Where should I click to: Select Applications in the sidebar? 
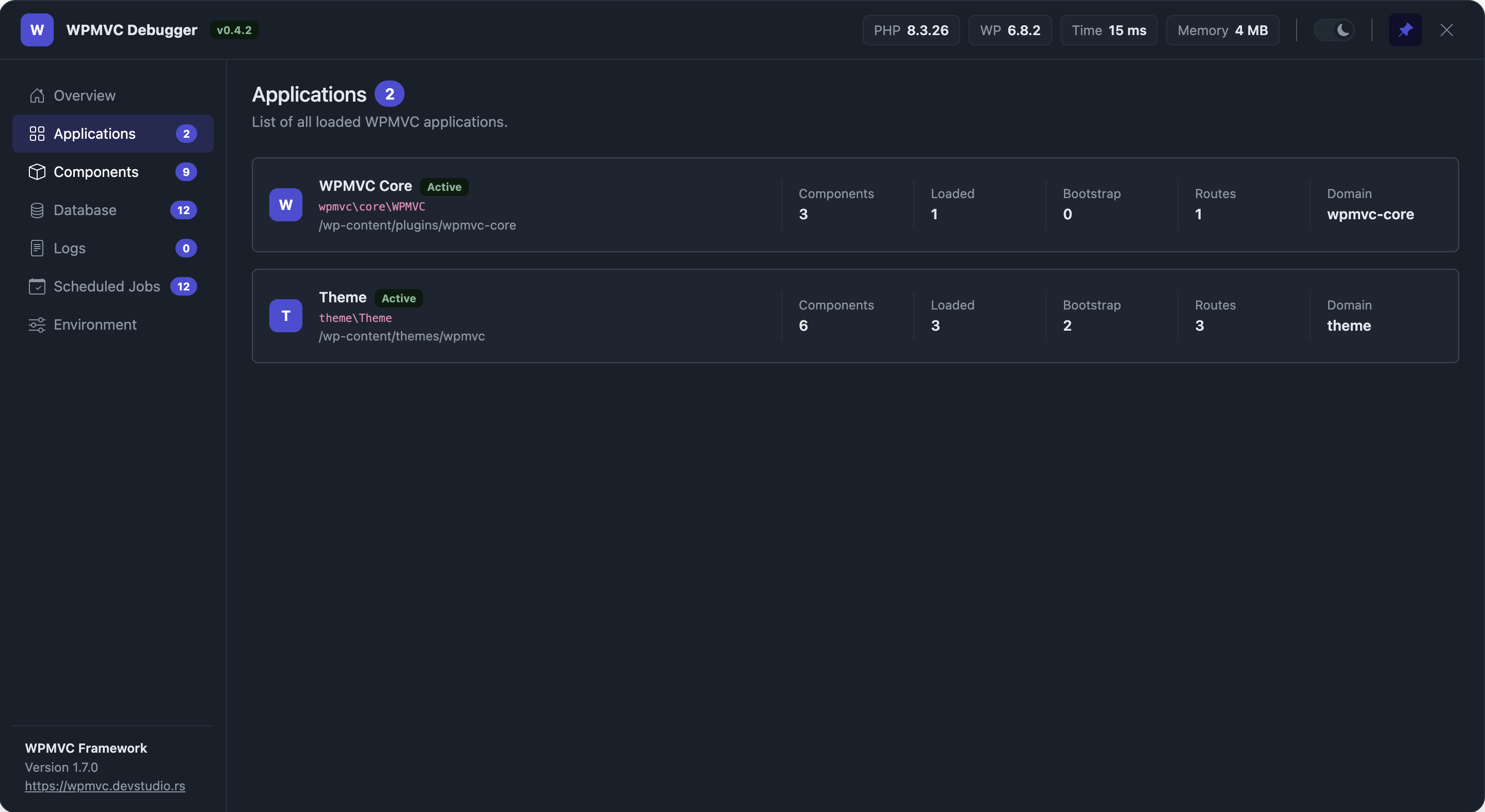pyautogui.click(x=113, y=134)
